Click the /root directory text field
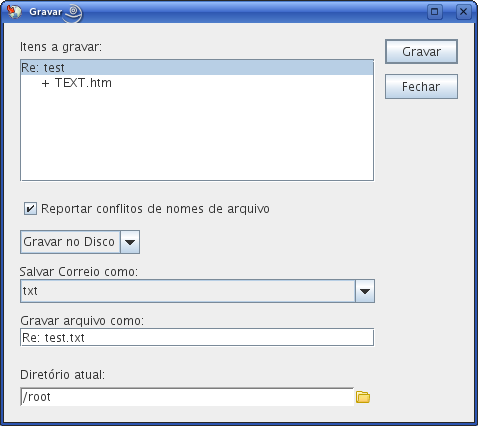Viewport: 478px width, 426px height. pyautogui.click(x=187, y=397)
